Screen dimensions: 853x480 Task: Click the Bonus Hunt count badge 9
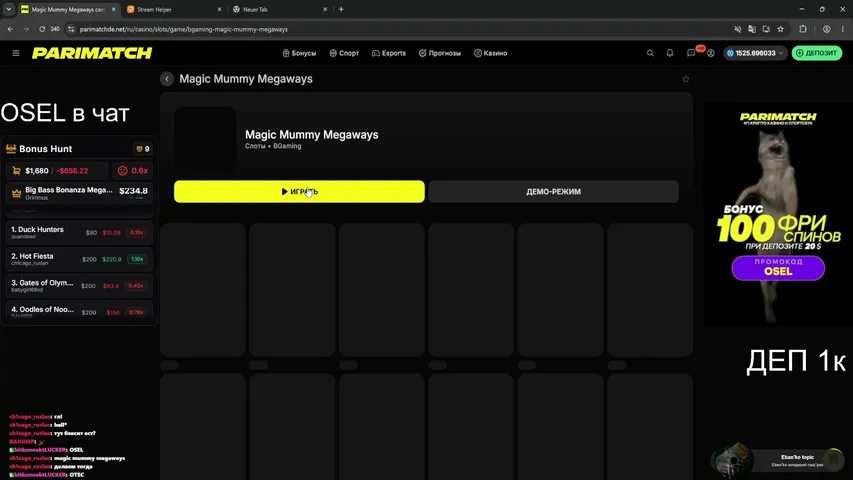coord(143,149)
